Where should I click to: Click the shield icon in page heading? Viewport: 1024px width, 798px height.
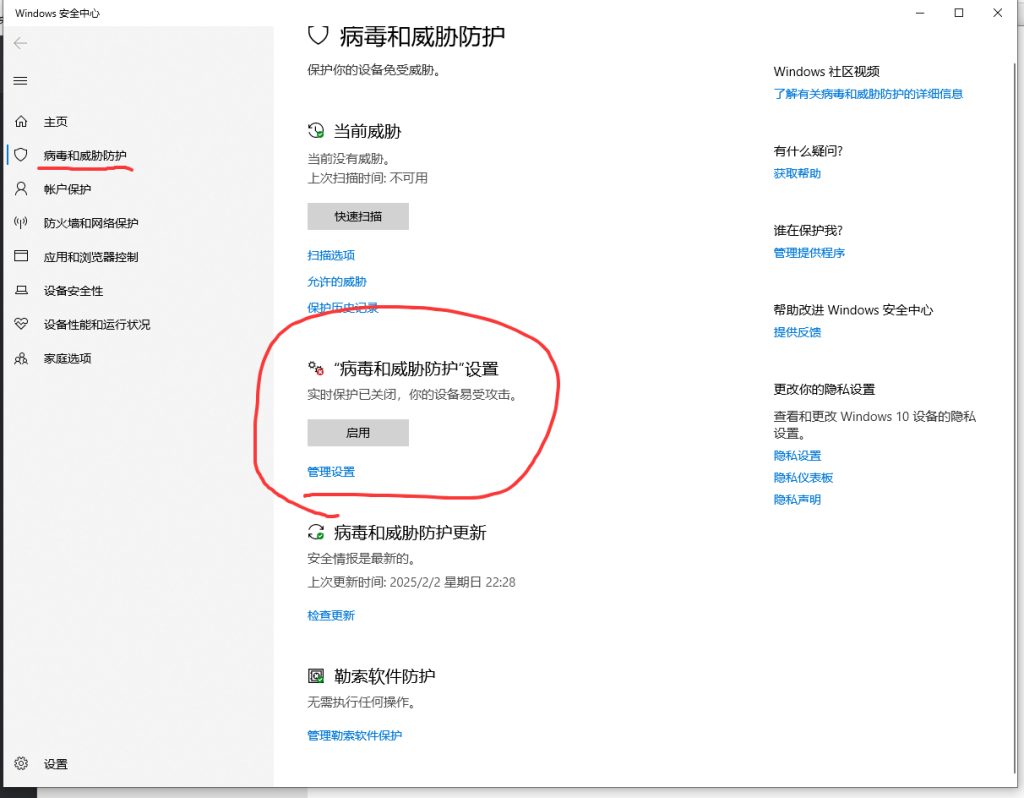(x=318, y=35)
